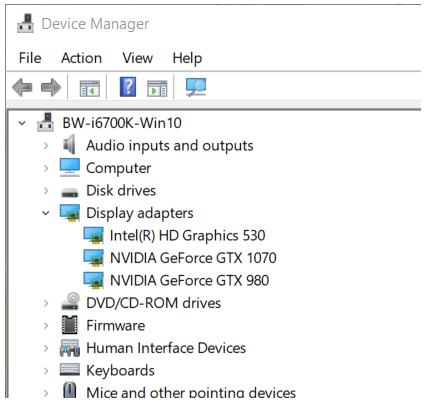
Task: Open the blue Help question mark icon
Action: [128, 87]
